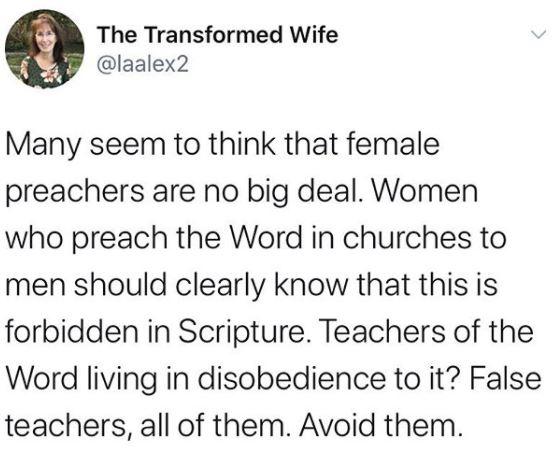Image resolution: width=553 pixels, height=462 pixels.
Task: Open The Transformed Wife display name link
Action: (218, 35)
